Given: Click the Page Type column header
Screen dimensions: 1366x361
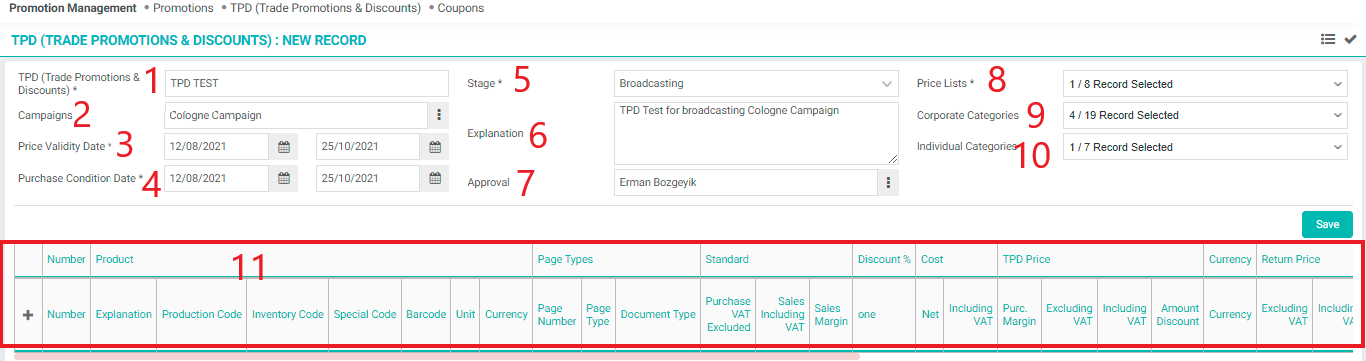Looking at the screenshot, I should tap(598, 314).
